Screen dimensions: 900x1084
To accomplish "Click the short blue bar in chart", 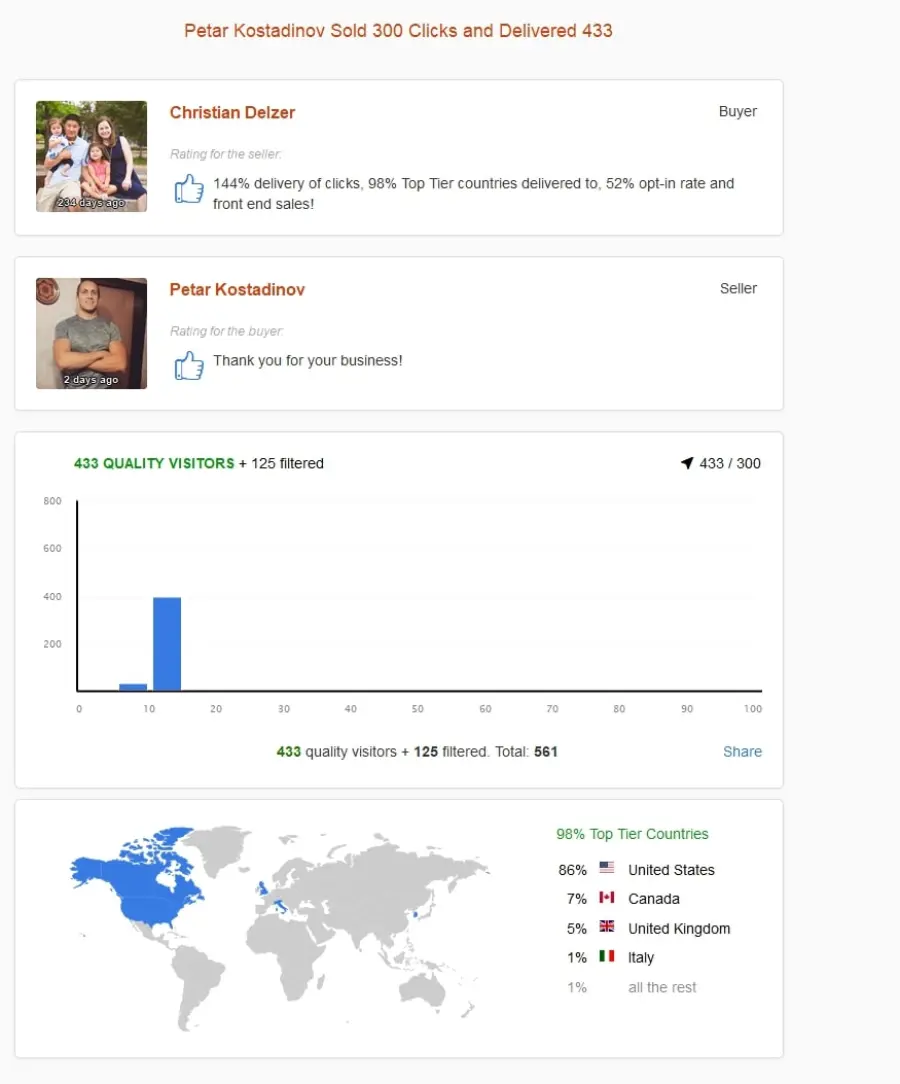I will pos(133,686).
